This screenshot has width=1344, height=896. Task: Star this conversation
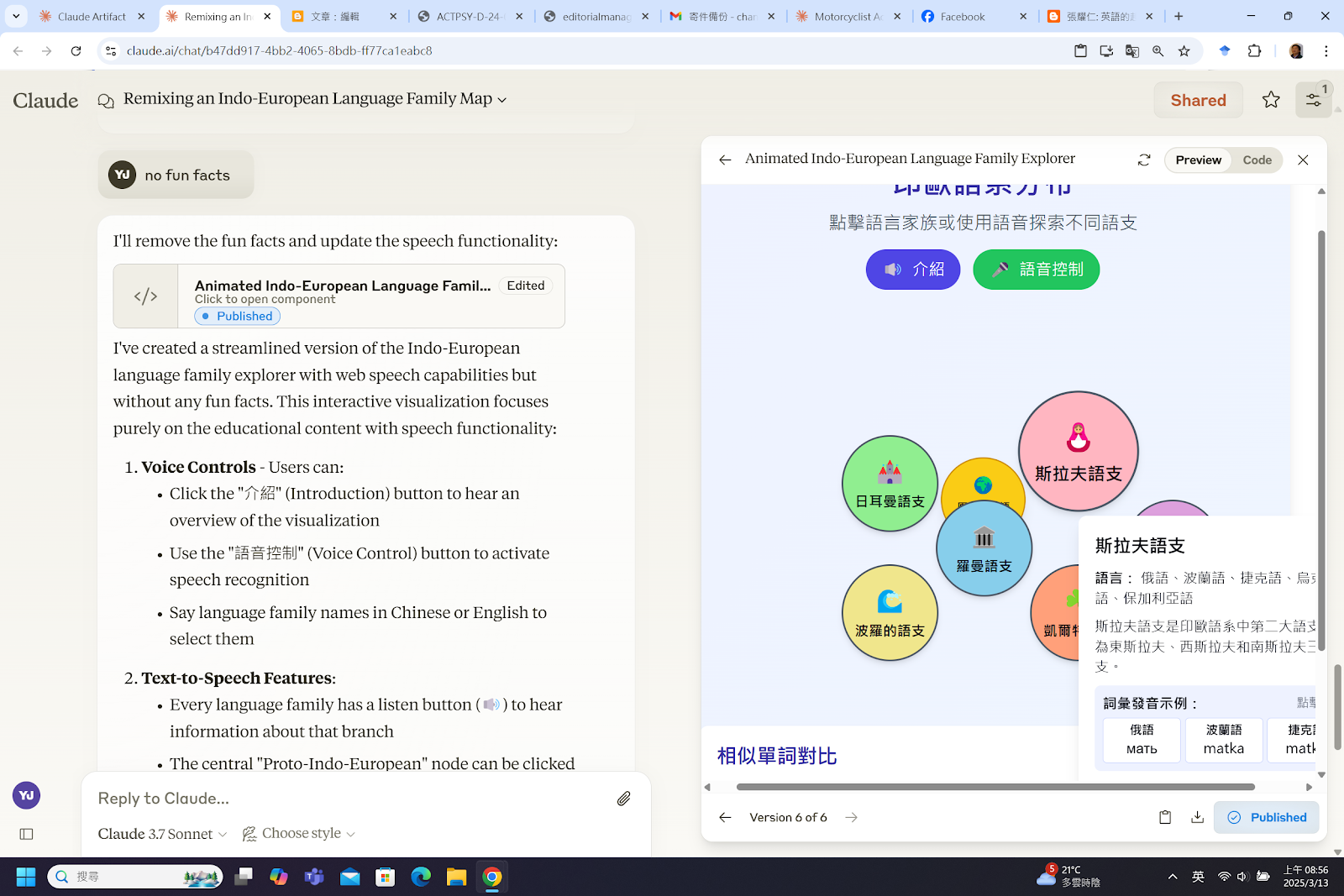[x=1271, y=100]
